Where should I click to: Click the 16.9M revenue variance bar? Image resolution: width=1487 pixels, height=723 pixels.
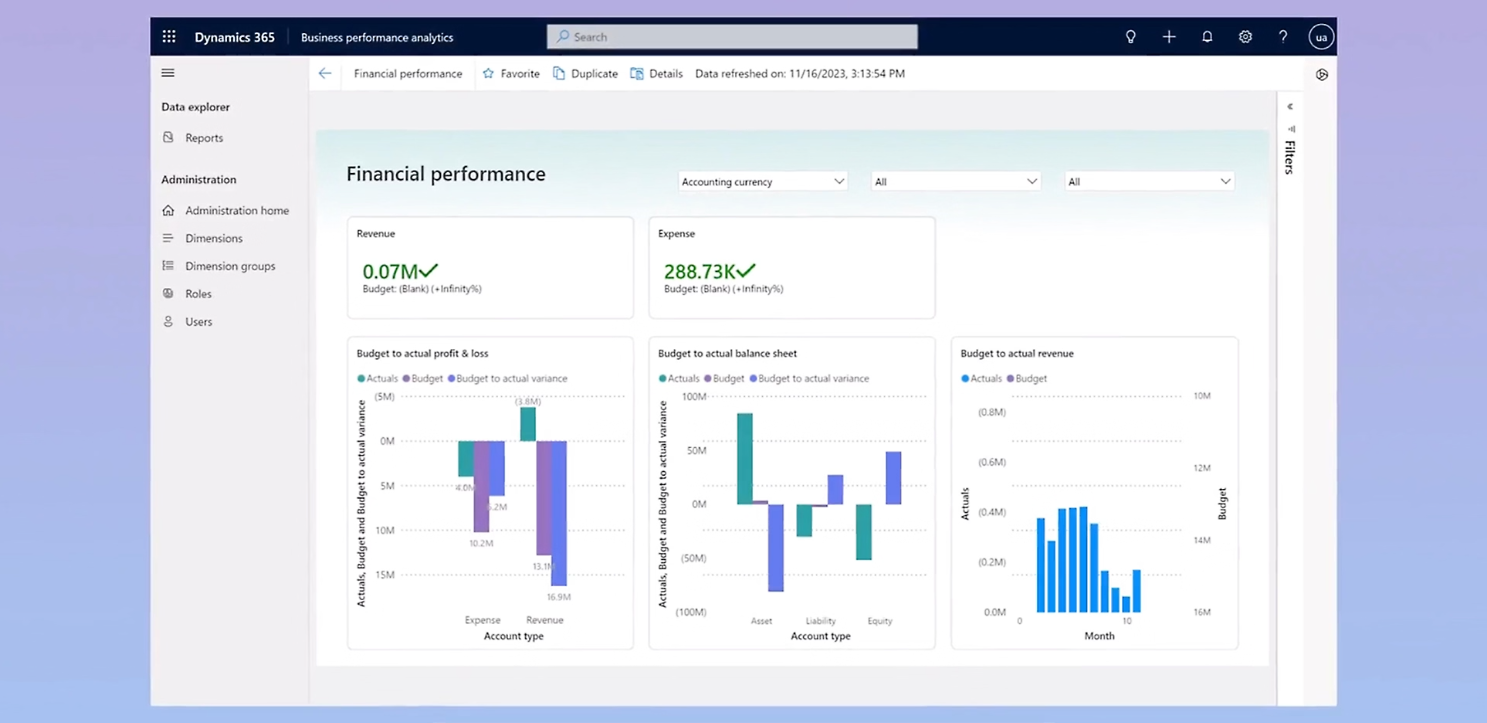tap(559, 513)
